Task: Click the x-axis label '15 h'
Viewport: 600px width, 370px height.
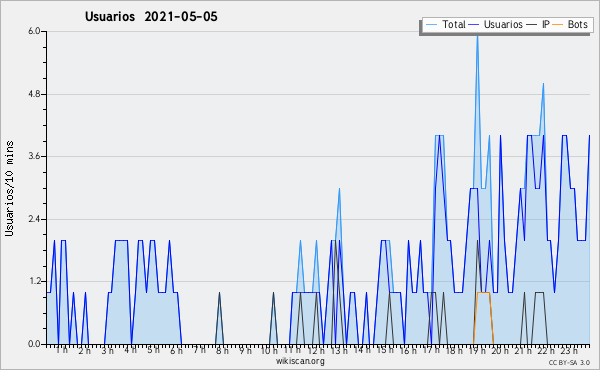Action: click(385, 350)
